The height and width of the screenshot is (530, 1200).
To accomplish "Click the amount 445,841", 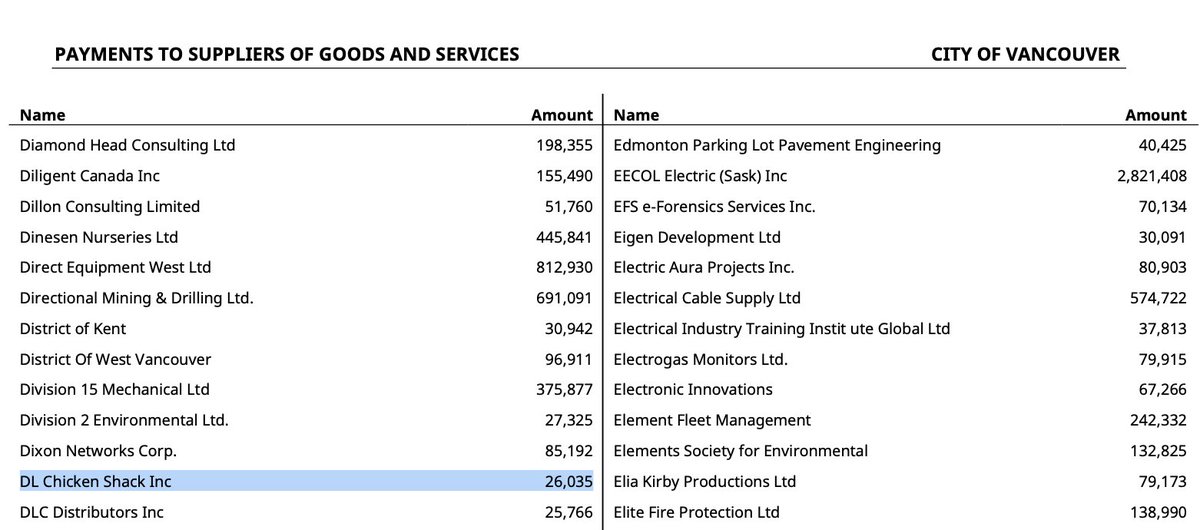I will 565,237.
